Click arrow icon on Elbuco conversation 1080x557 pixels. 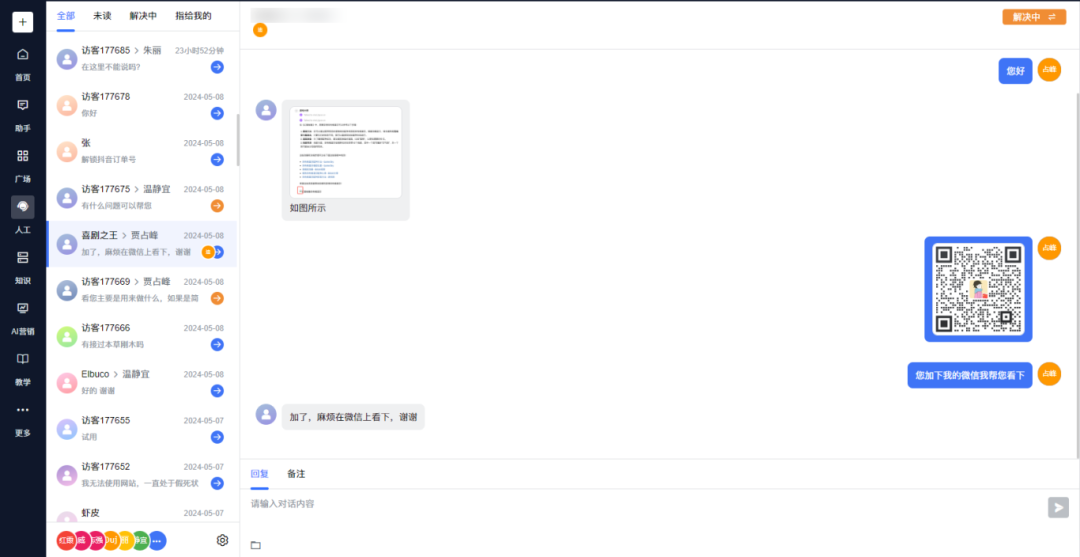(x=217, y=390)
